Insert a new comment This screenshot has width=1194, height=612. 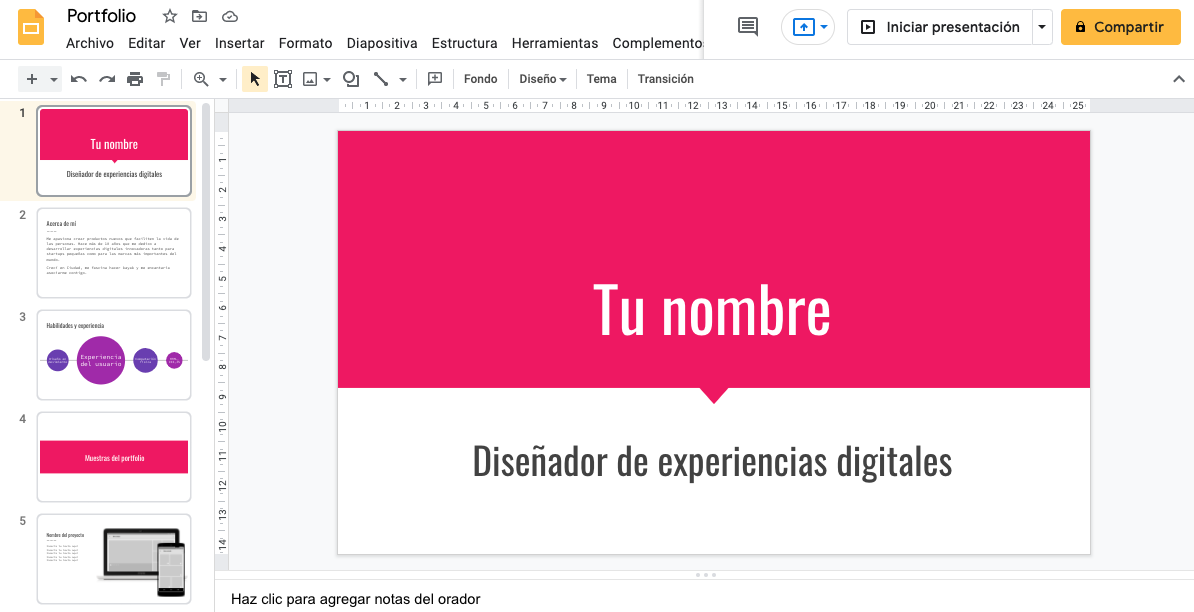[x=434, y=78]
